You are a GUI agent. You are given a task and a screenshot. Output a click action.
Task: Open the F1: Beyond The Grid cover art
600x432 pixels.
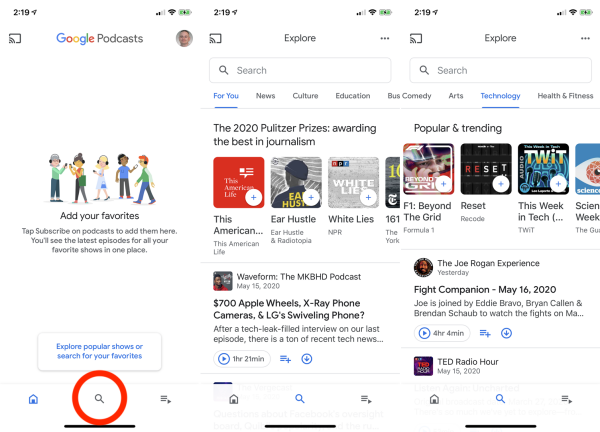[x=429, y=169]
